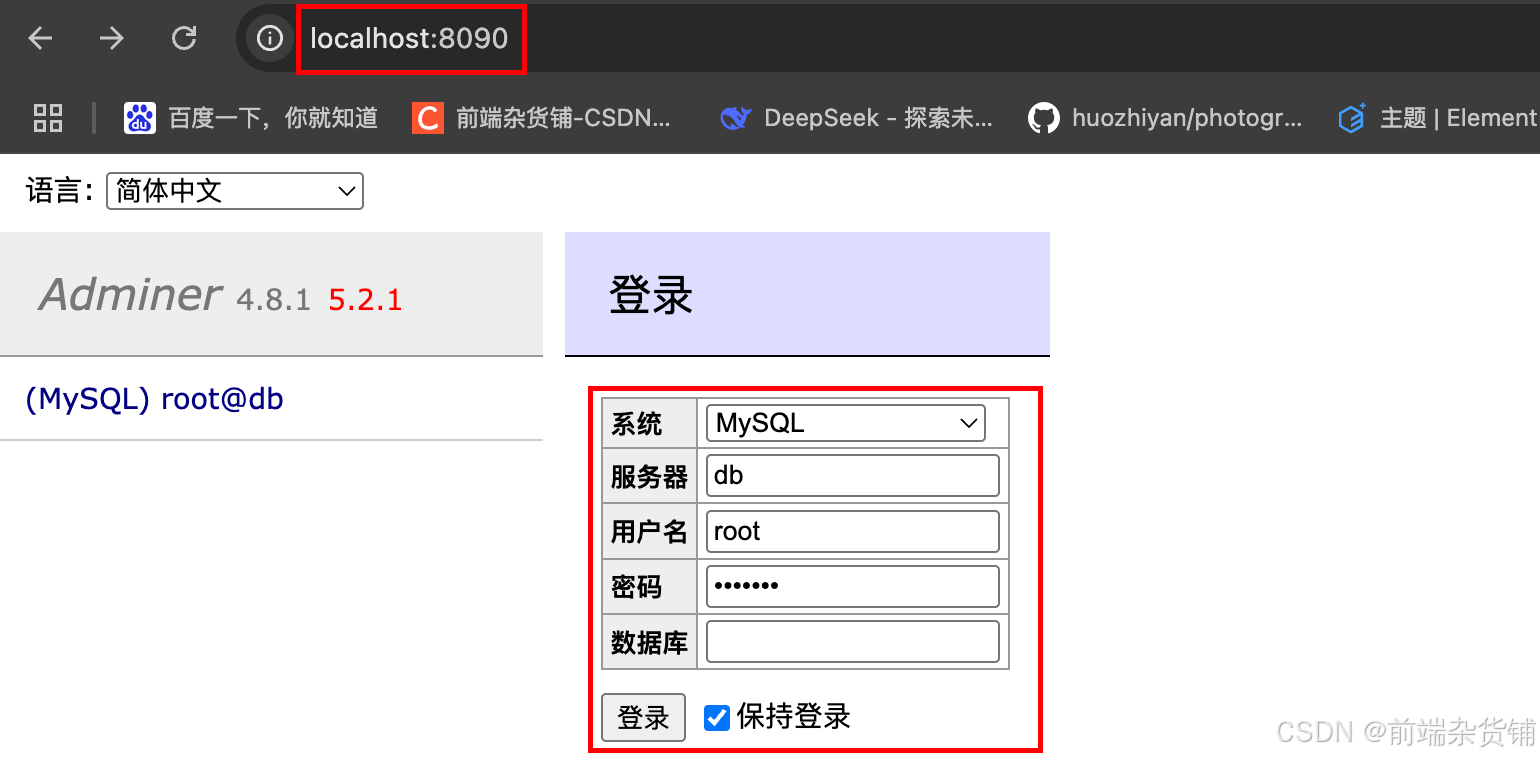Click the browser forward arrow
1540x758 pixels.
pyautogui.click(x=112, y=39)
